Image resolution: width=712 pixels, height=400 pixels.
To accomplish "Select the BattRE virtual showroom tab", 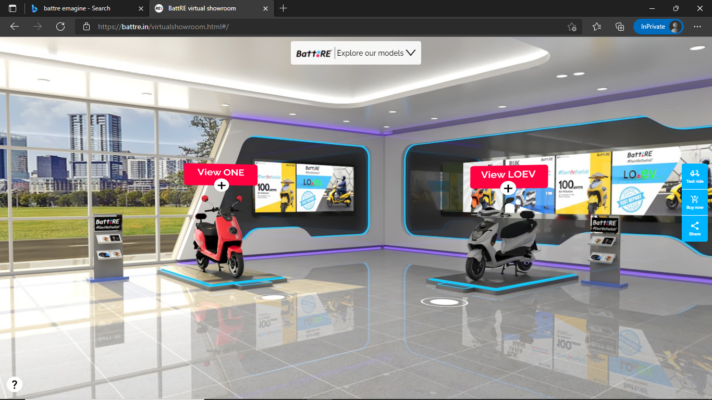I will [211, 8].
